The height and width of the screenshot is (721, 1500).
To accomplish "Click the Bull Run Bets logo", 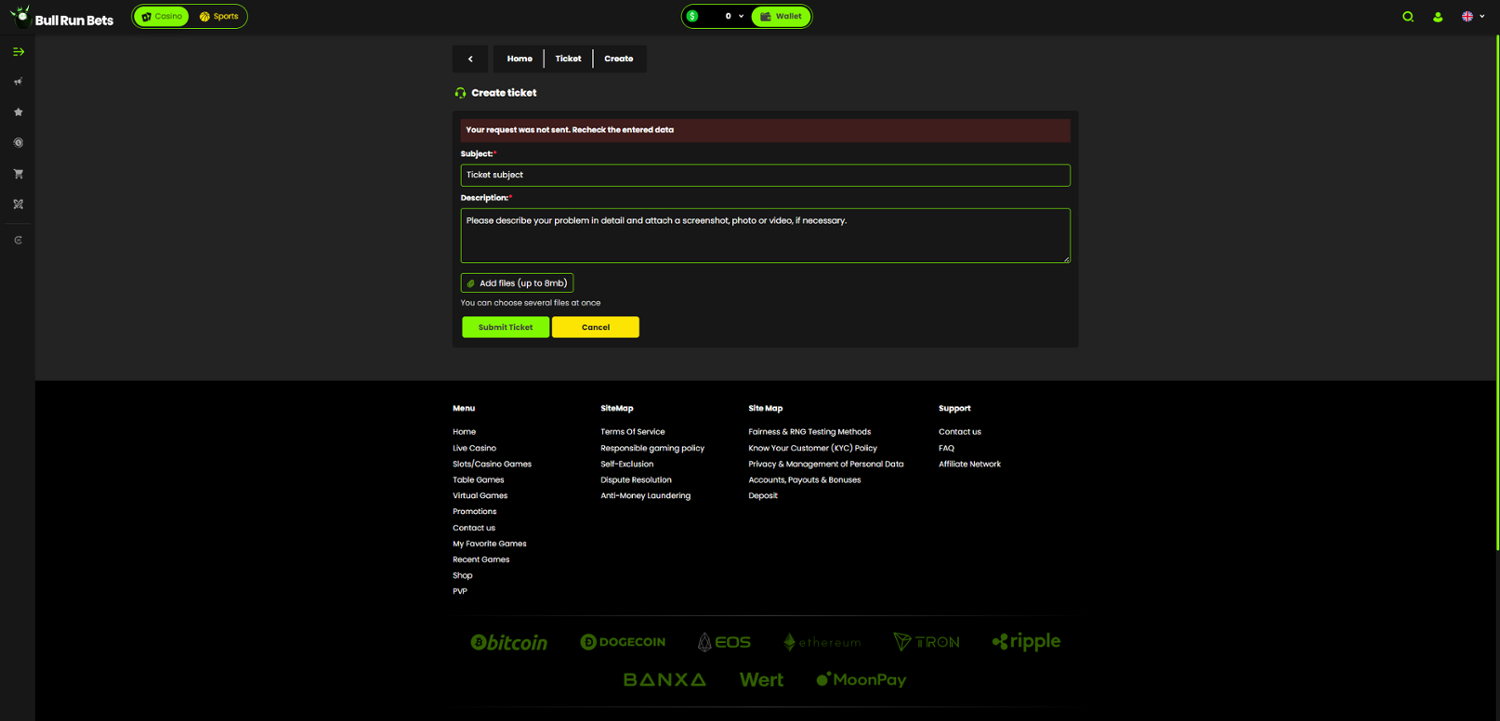I will coord(62,17).
